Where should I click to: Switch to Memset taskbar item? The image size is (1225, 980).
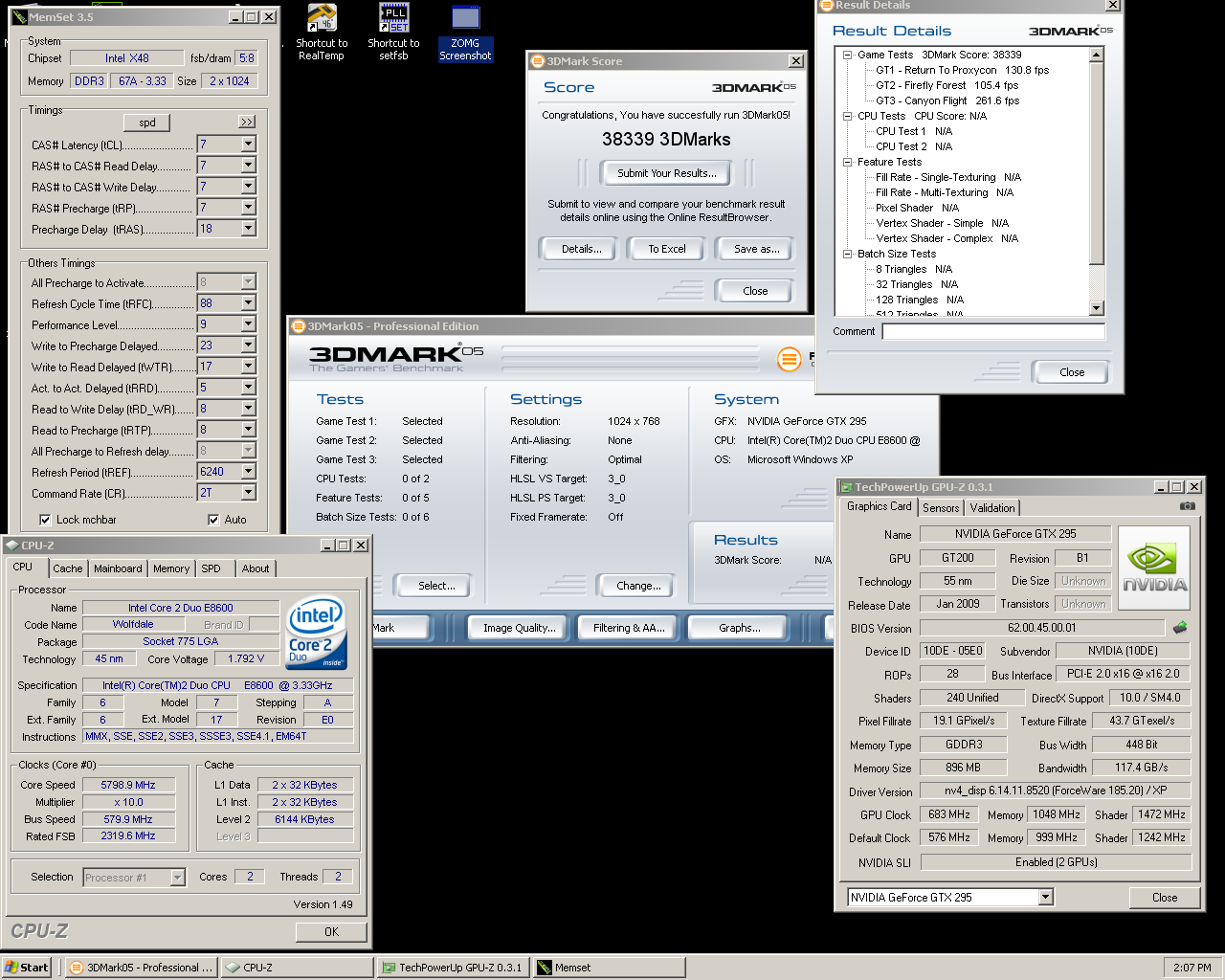(x=609, y=967)
